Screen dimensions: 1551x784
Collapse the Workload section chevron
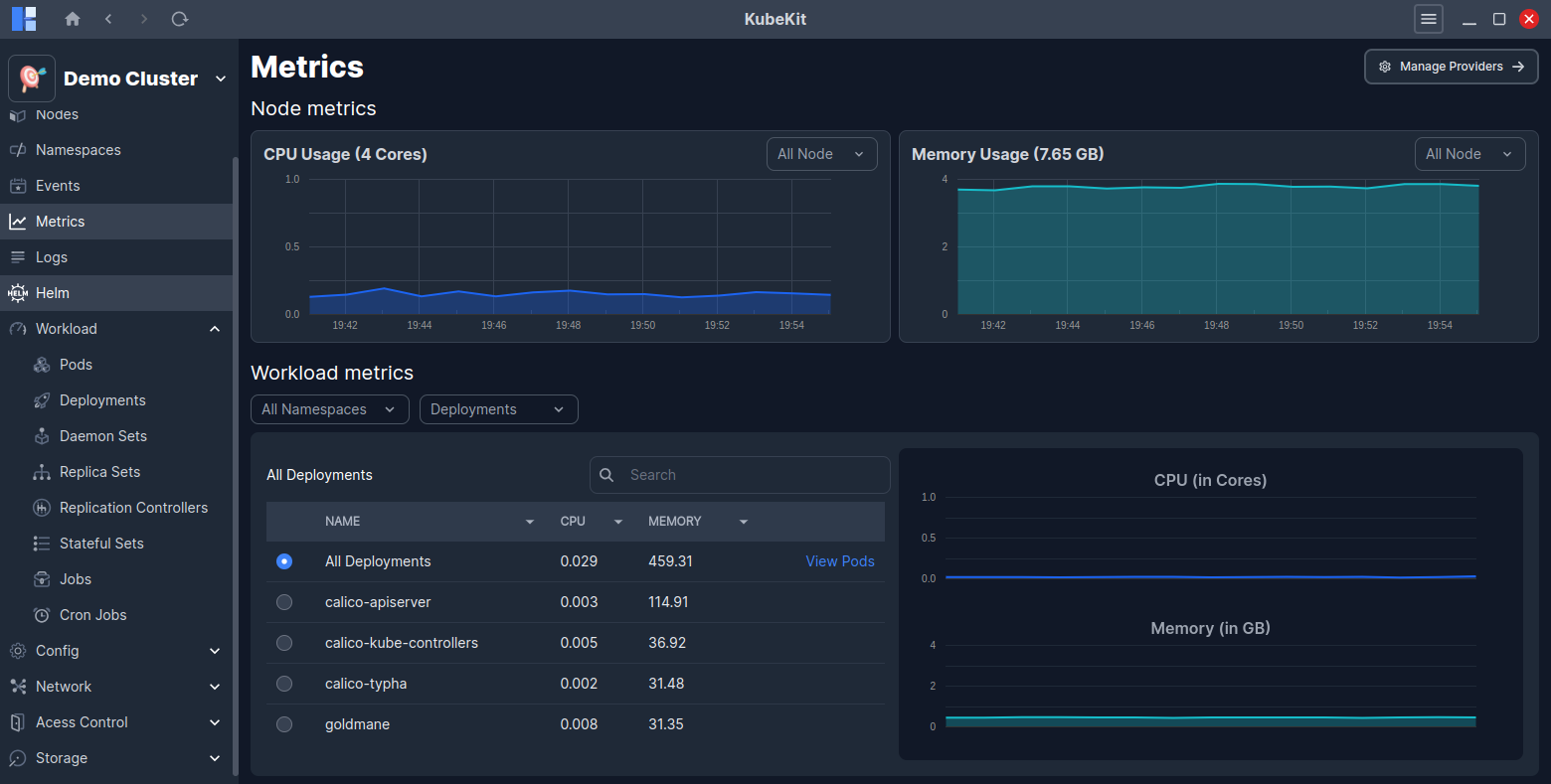(215, 328)
